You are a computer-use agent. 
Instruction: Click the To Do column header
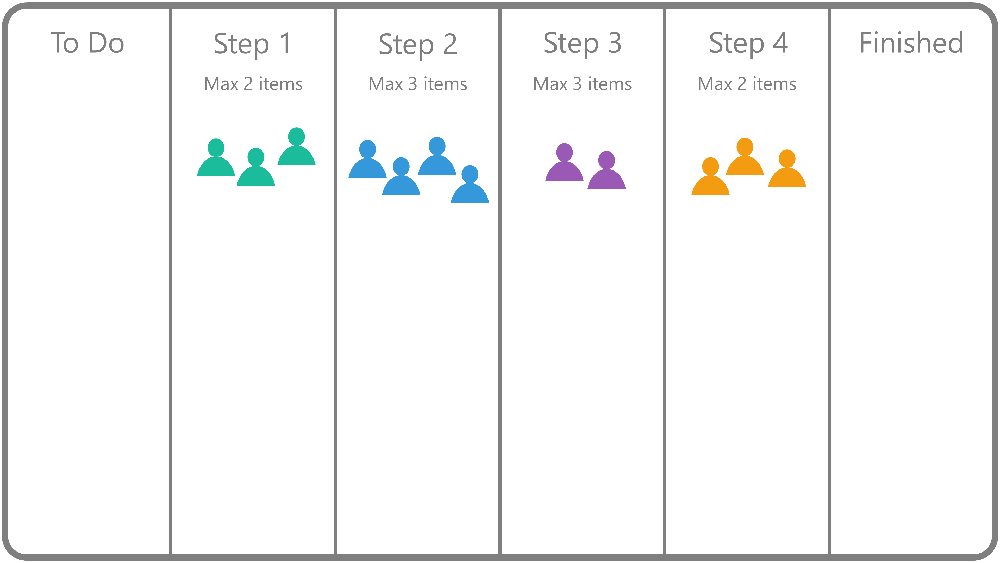pos(87,43)
